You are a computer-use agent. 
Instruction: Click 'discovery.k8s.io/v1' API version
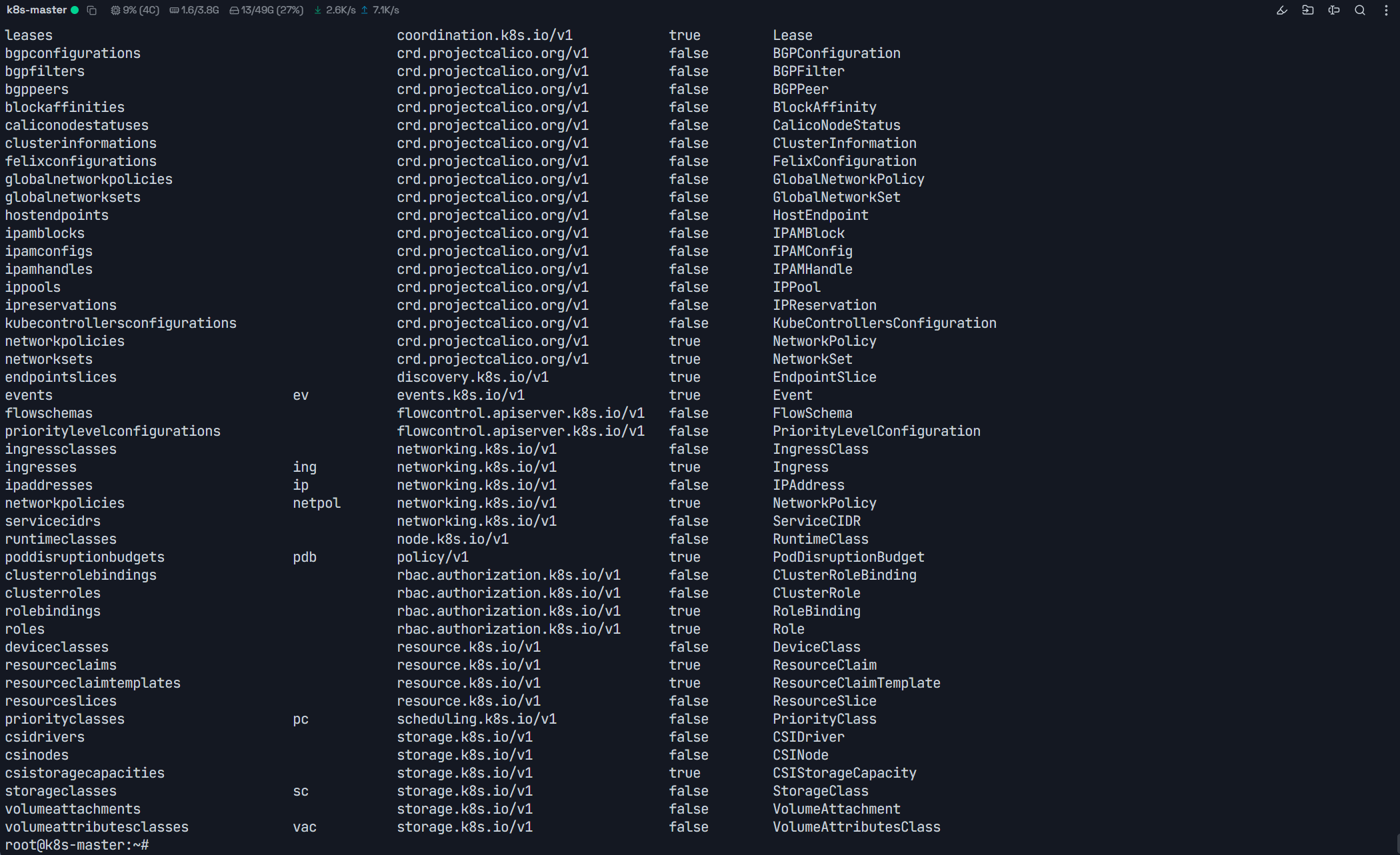pyautogui.click(x=473, y=377)
